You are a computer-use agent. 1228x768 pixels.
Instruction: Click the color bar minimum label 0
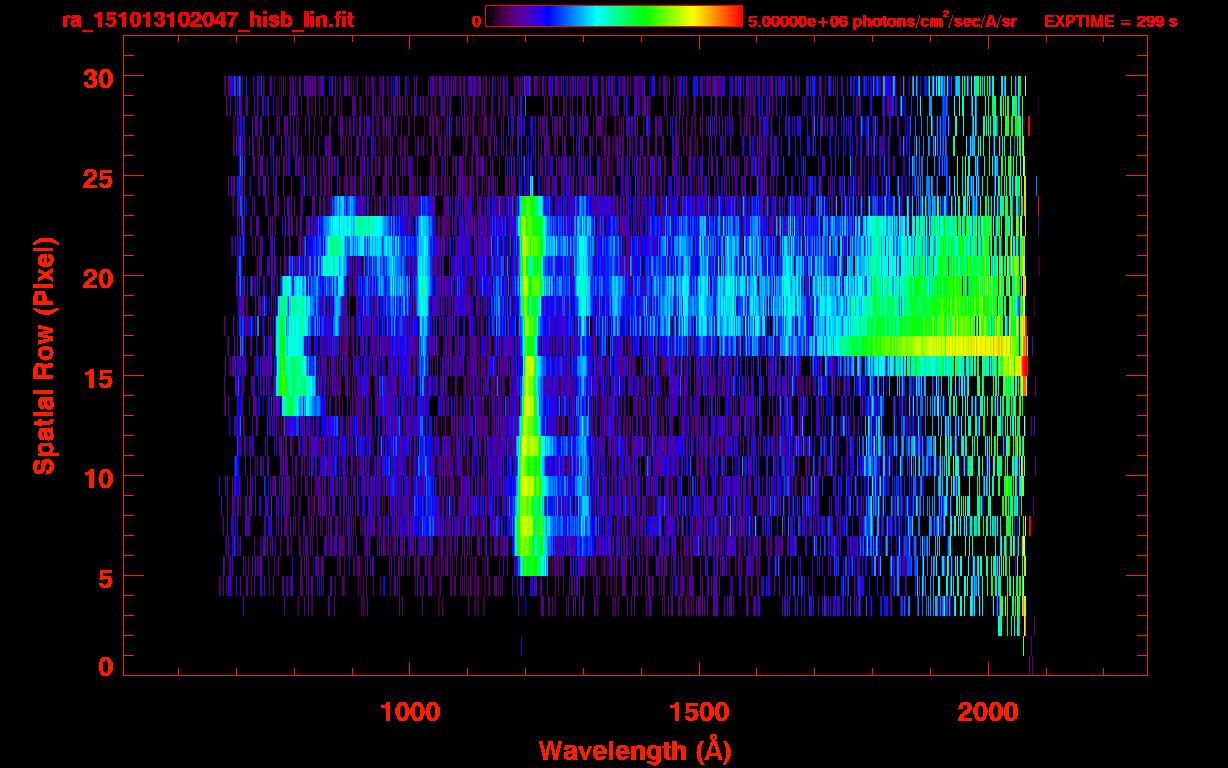(476, 21)
